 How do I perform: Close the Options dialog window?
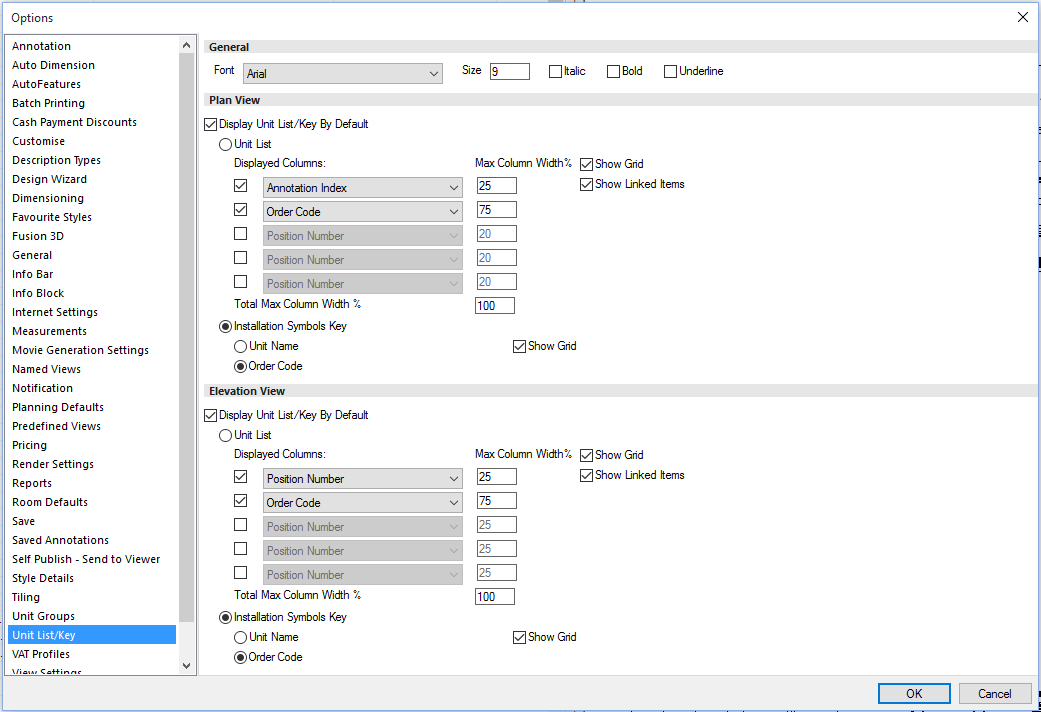point(1022,17)
